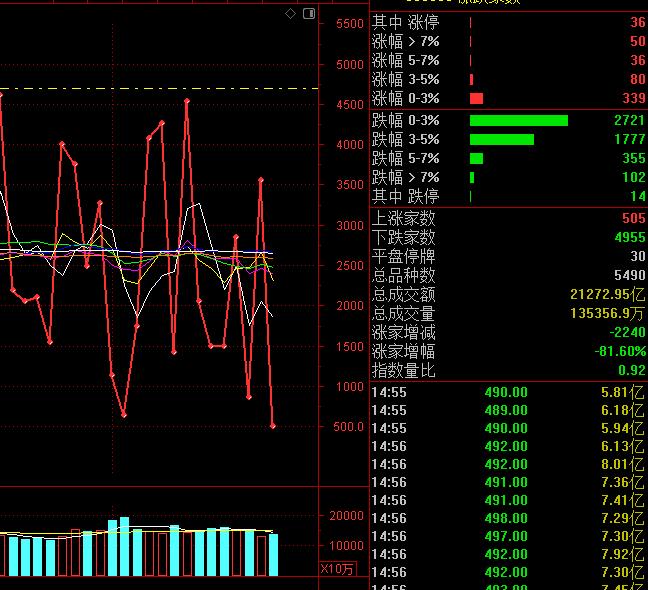Click the tick amount 7.36亿
Screen dimensions: 648x590
point(623,482)
